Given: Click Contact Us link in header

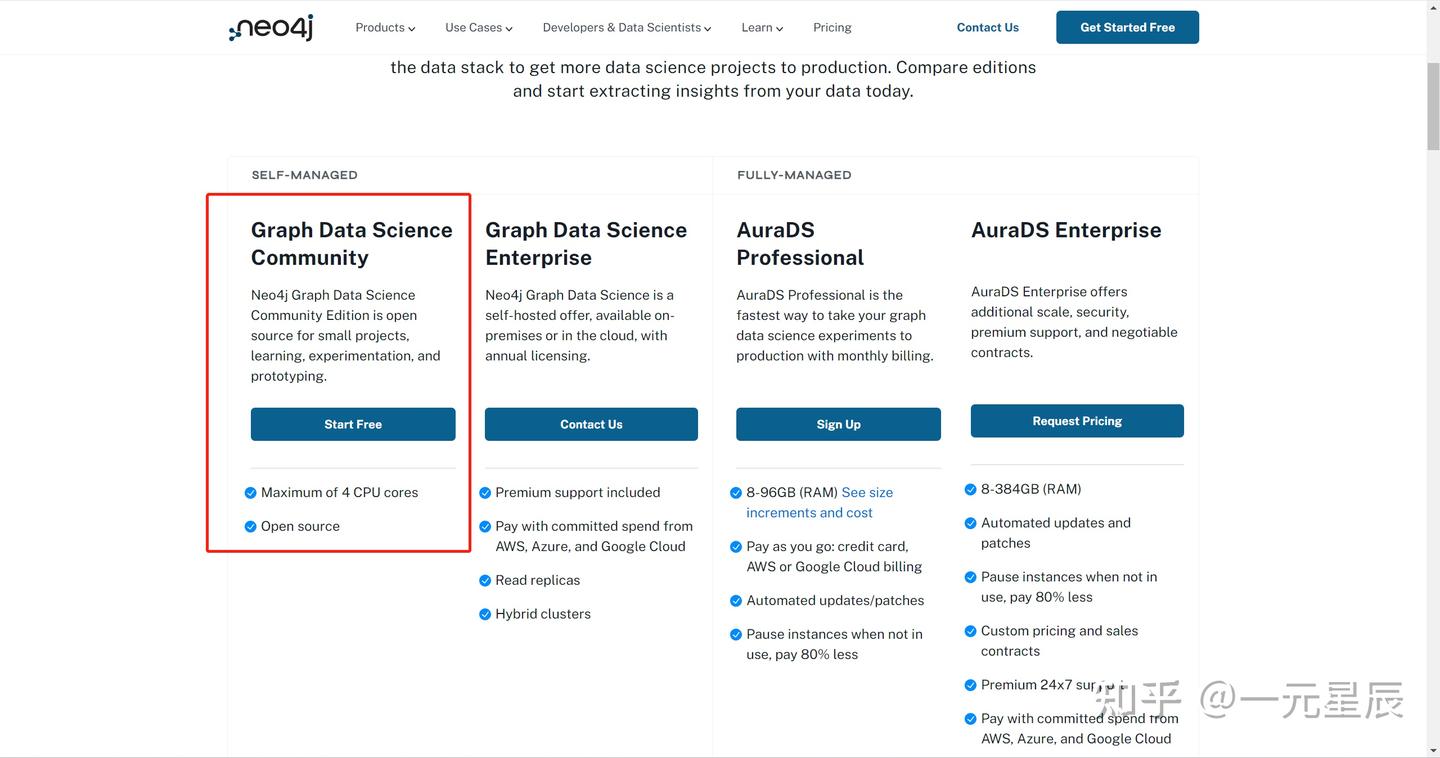Looking at the screenshot, I should (x=987, y=28).
